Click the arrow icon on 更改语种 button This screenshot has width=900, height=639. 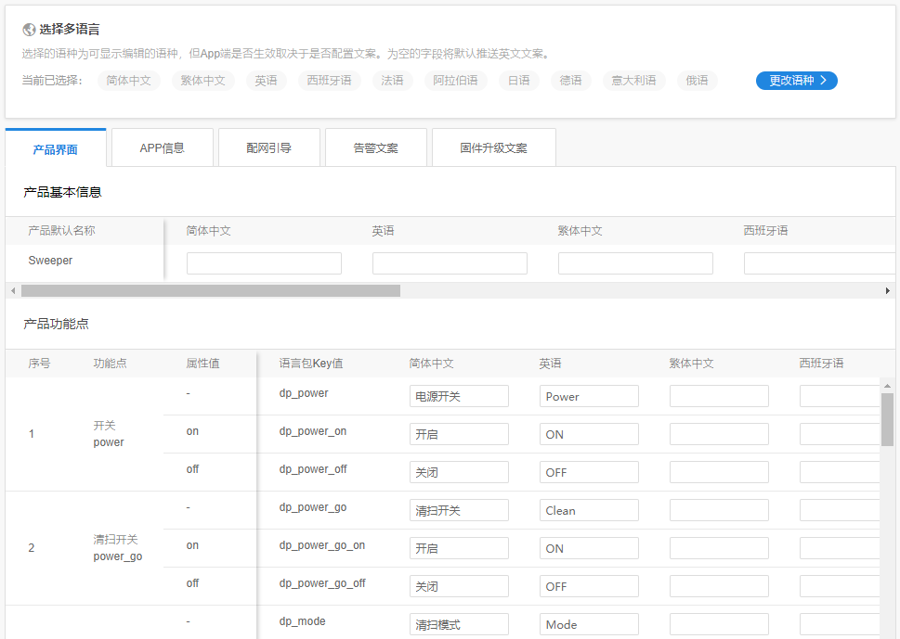coord(825,80)
